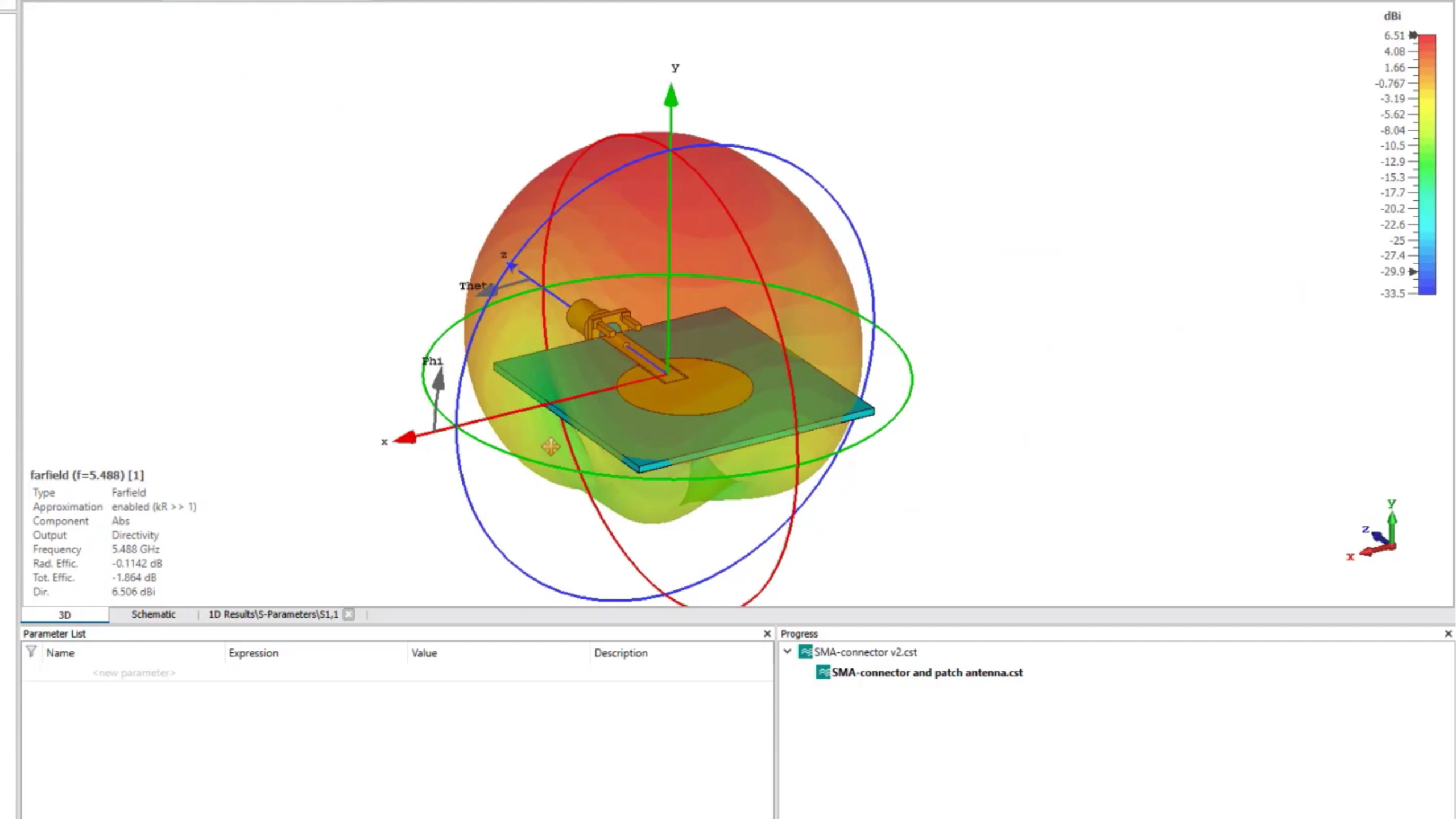Select SMA-connector and patch antenna.cst entry
1456x819 pixels.
tap(927, 673)
